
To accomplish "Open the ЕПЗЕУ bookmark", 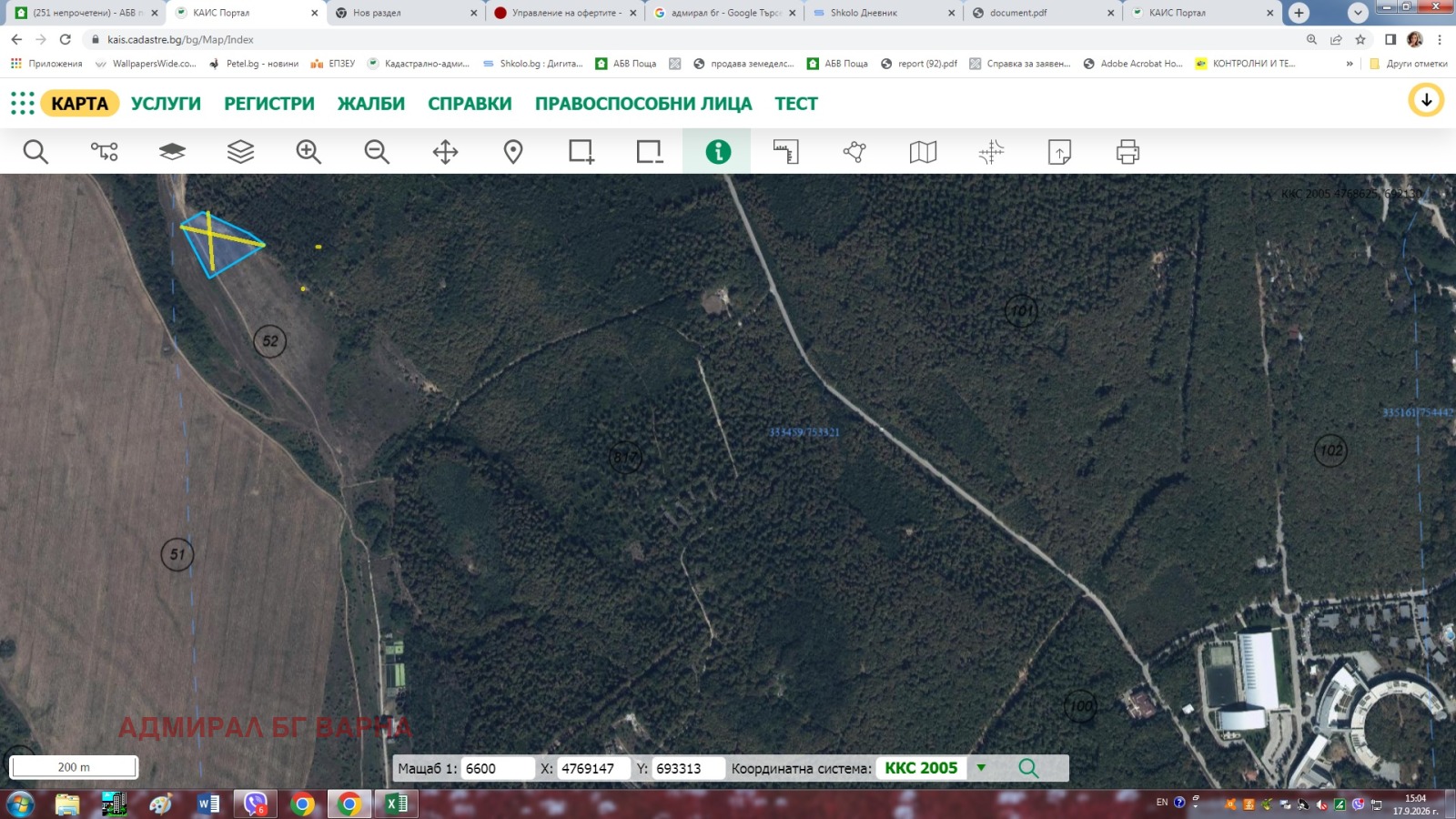I will (333, 64).
